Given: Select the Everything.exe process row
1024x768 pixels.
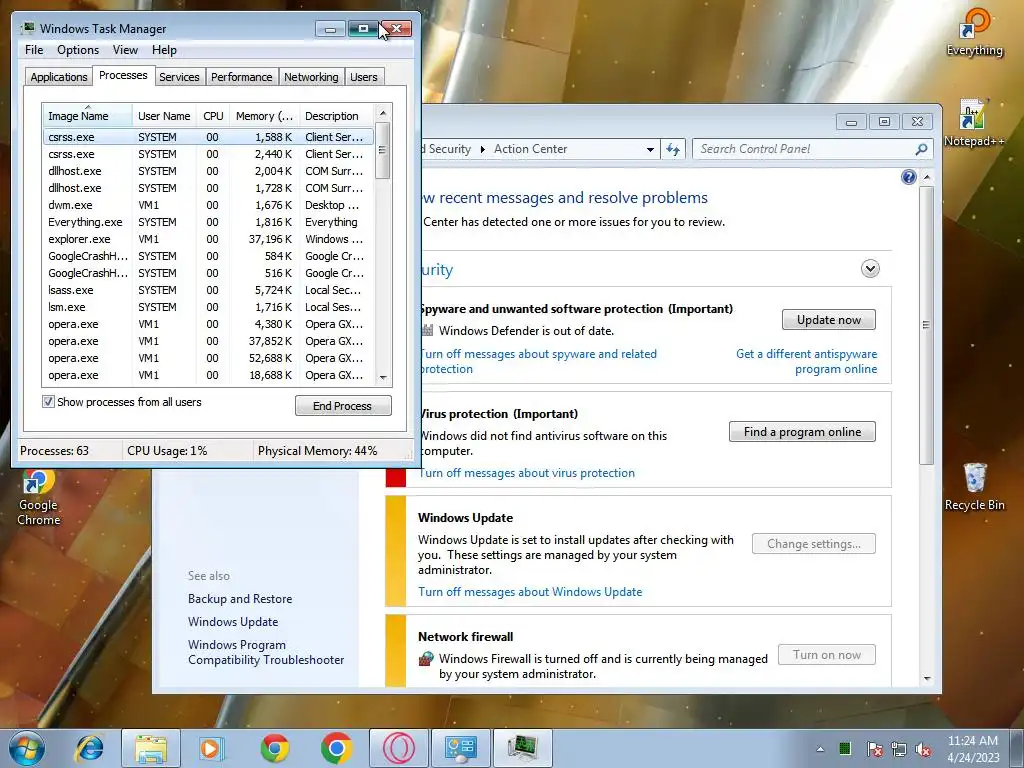Looking at the screenshot, I should coord(208,222).
